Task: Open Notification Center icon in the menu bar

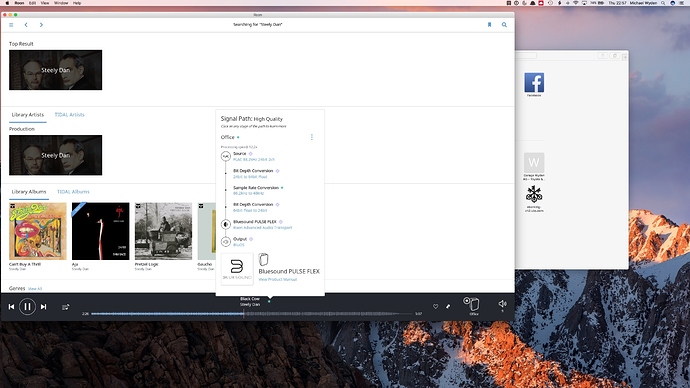Action: tap(682, 3)
